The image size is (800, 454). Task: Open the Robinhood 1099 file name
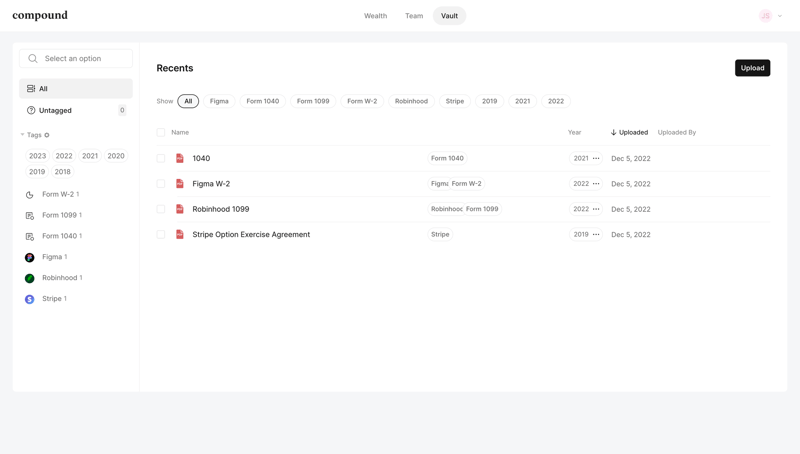[221, 209]
